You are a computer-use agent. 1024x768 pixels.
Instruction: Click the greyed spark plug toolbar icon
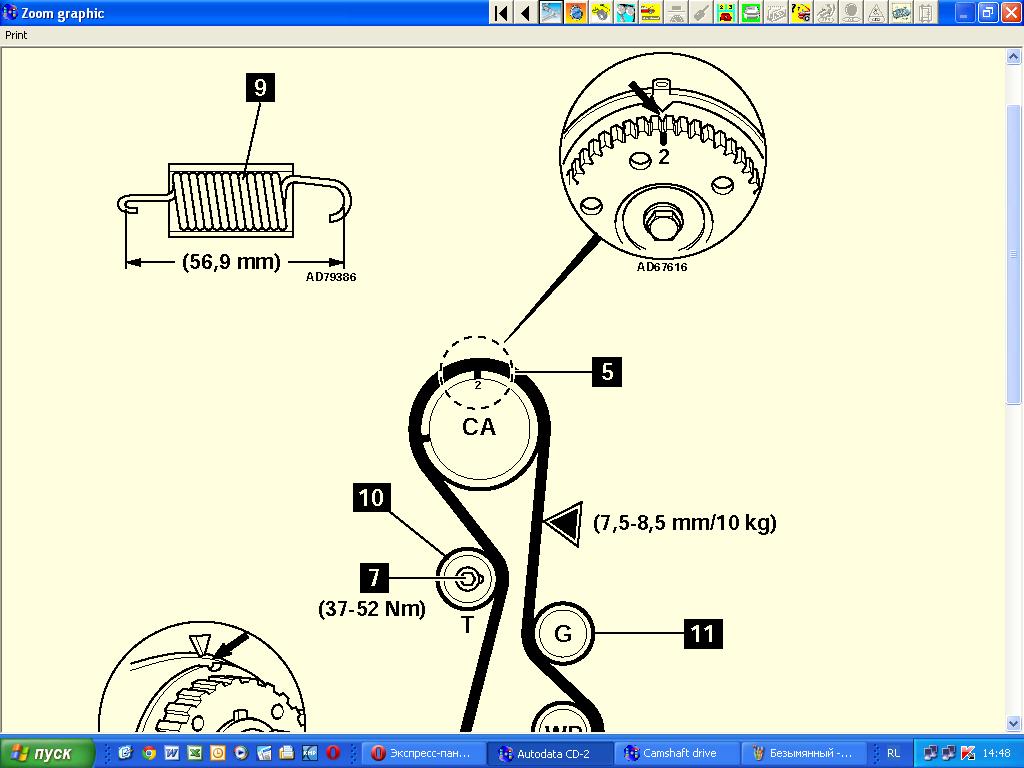coord(700,12)
